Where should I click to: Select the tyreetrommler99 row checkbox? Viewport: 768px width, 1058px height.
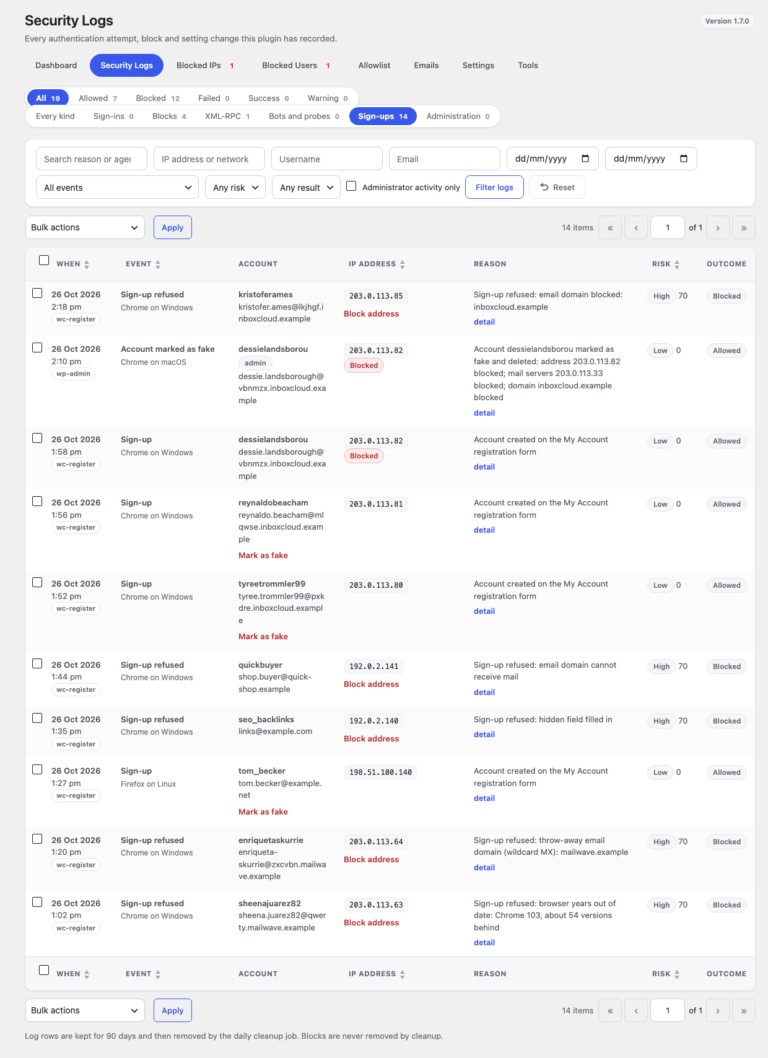coord(37,582)
